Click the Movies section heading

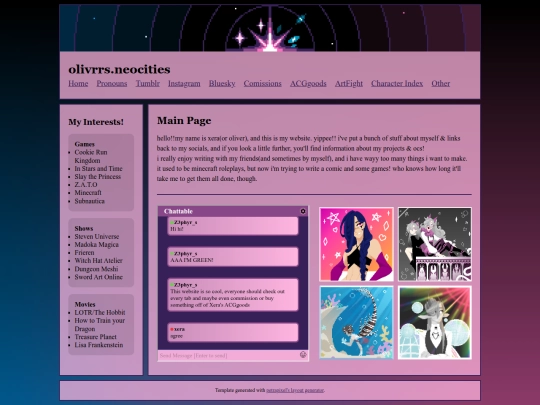tap(85, 304)
